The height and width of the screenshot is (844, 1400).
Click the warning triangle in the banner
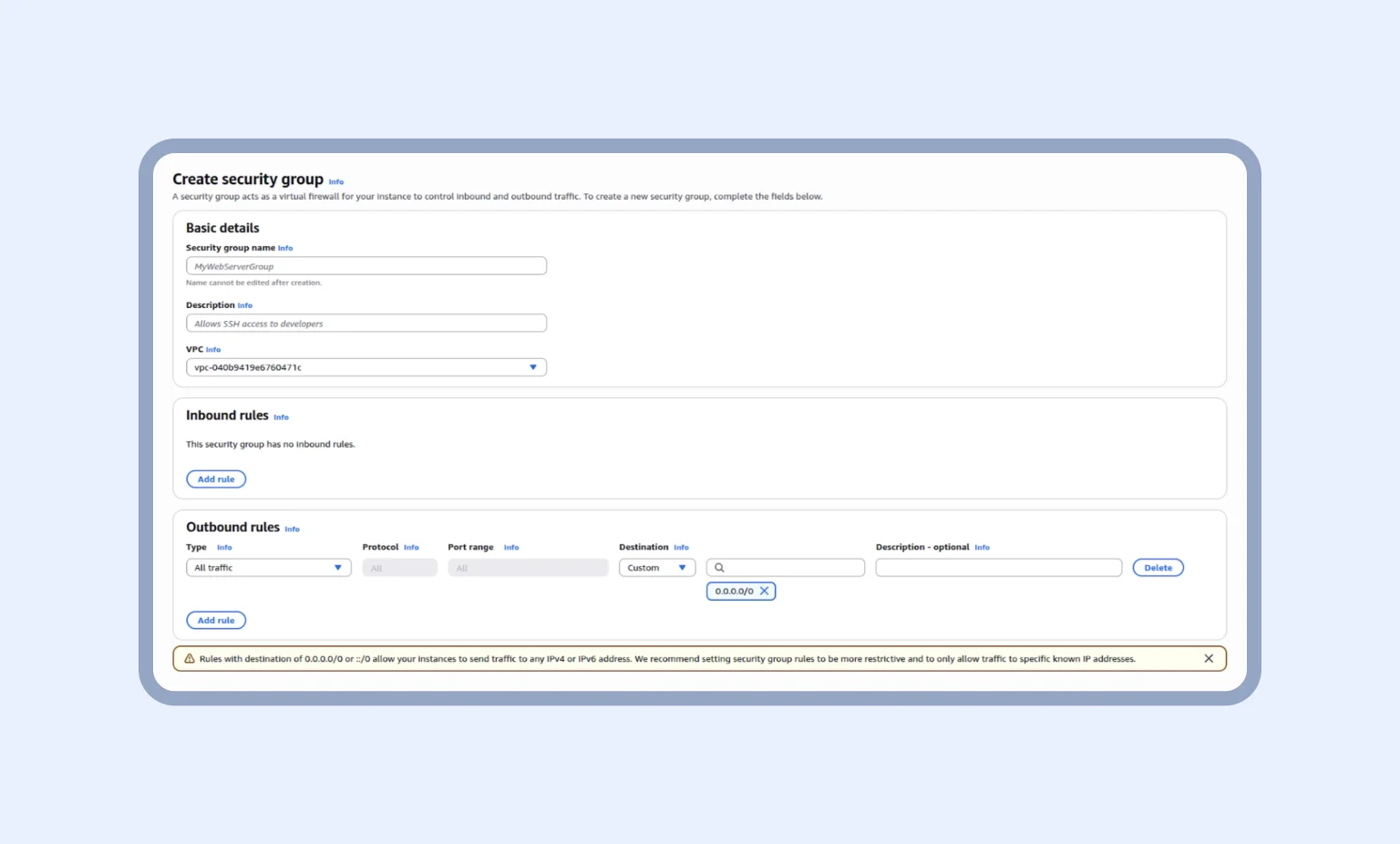[x=189, y=658]
